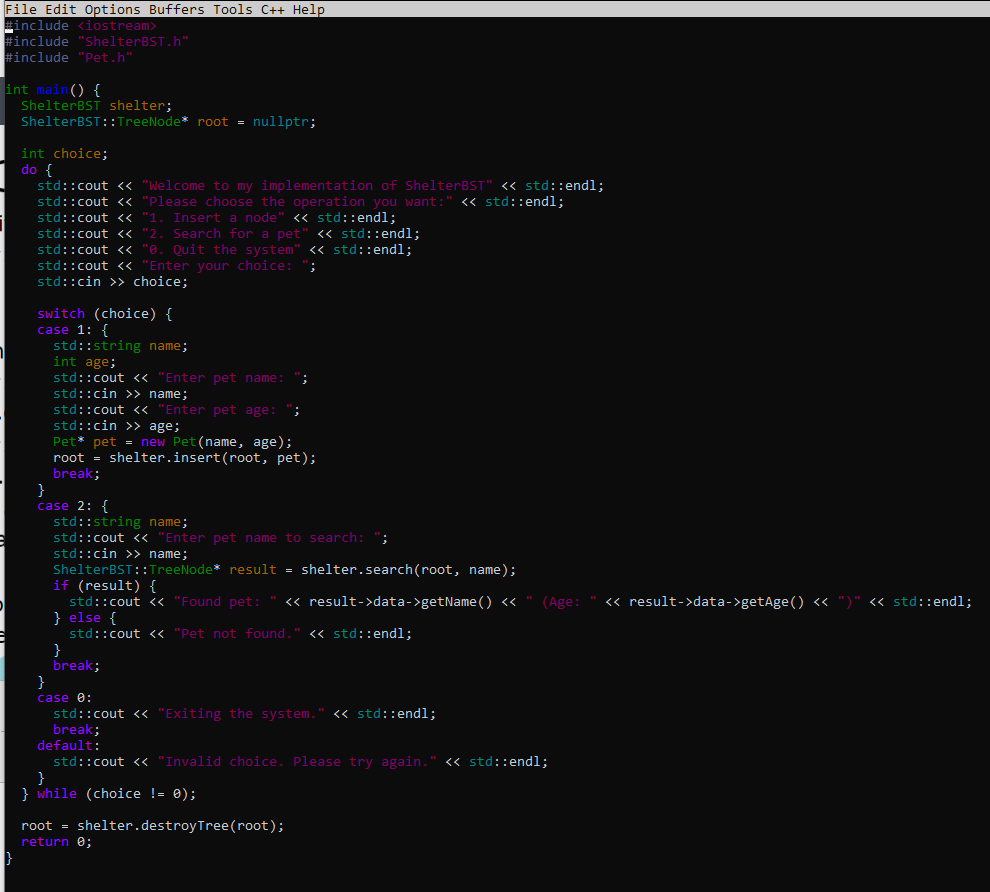Open the Options menu
This screenshot has height=892, width=990.
coord(111,9)
